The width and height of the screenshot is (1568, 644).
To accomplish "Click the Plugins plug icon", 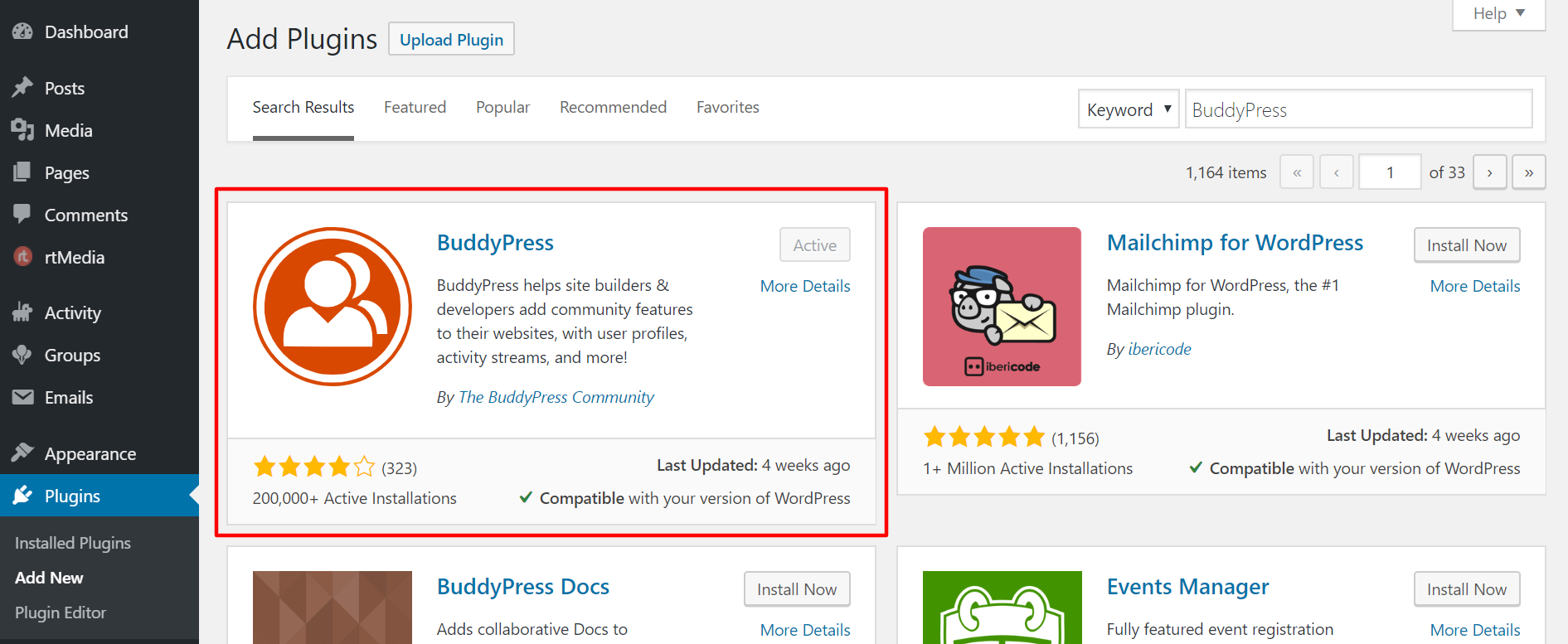I will 22,496.
